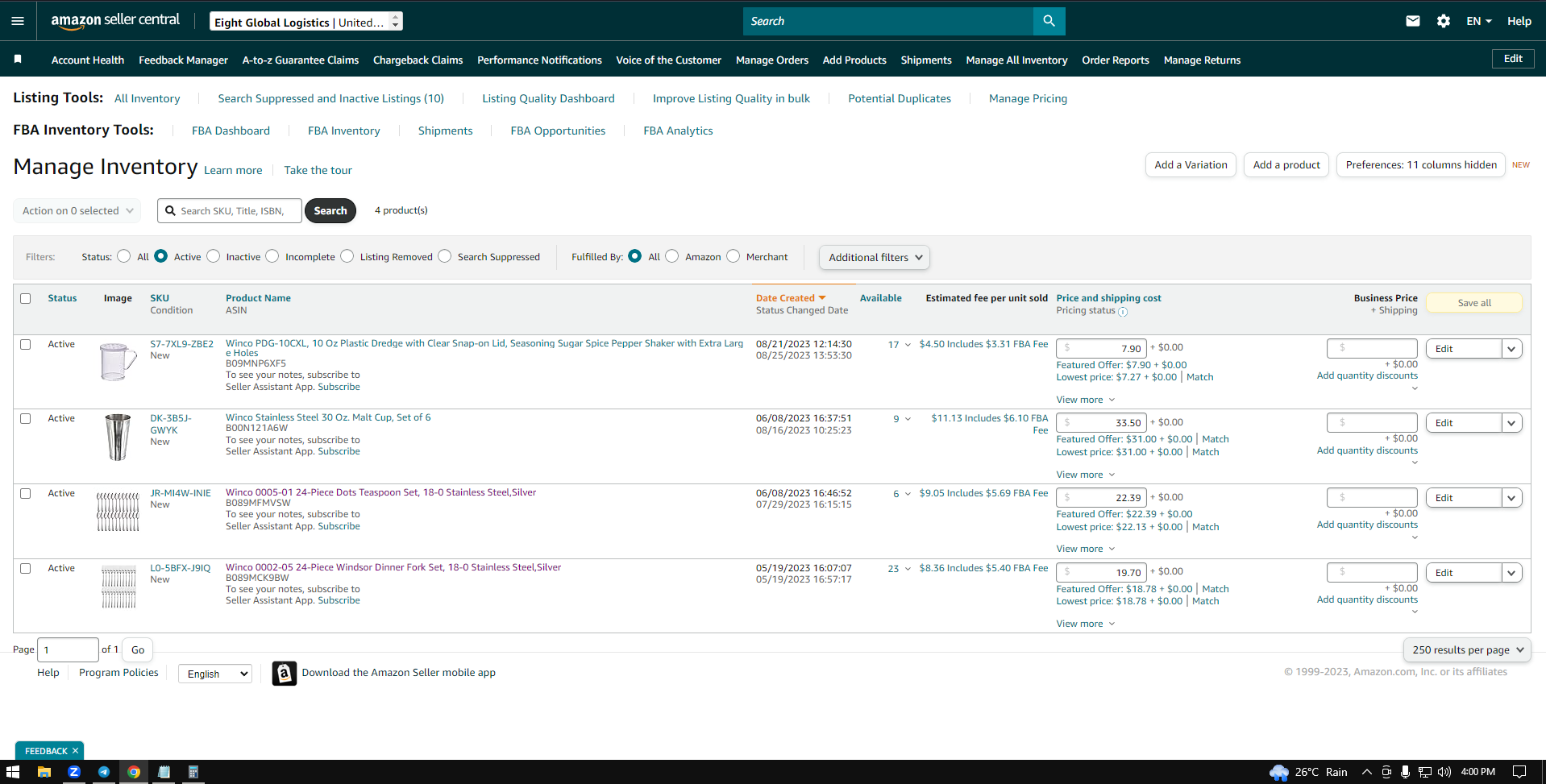1546x784 pixels.
Task: Open the mail messages icon
Action: pyautogui.click(x=1412, y=21)
